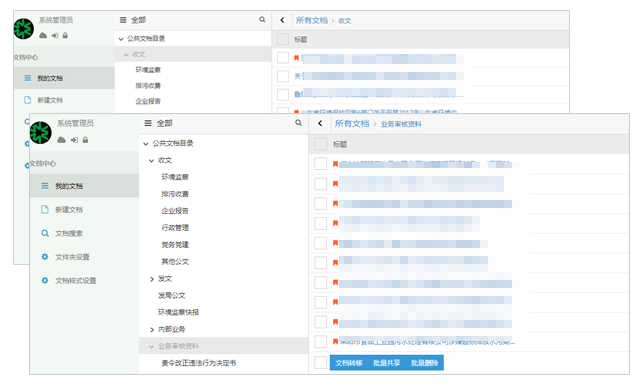Image resolution: width=640 pixels, height=388 pixels.
Task: Click the green avatar in the back window
Action: tap(23, 29)
